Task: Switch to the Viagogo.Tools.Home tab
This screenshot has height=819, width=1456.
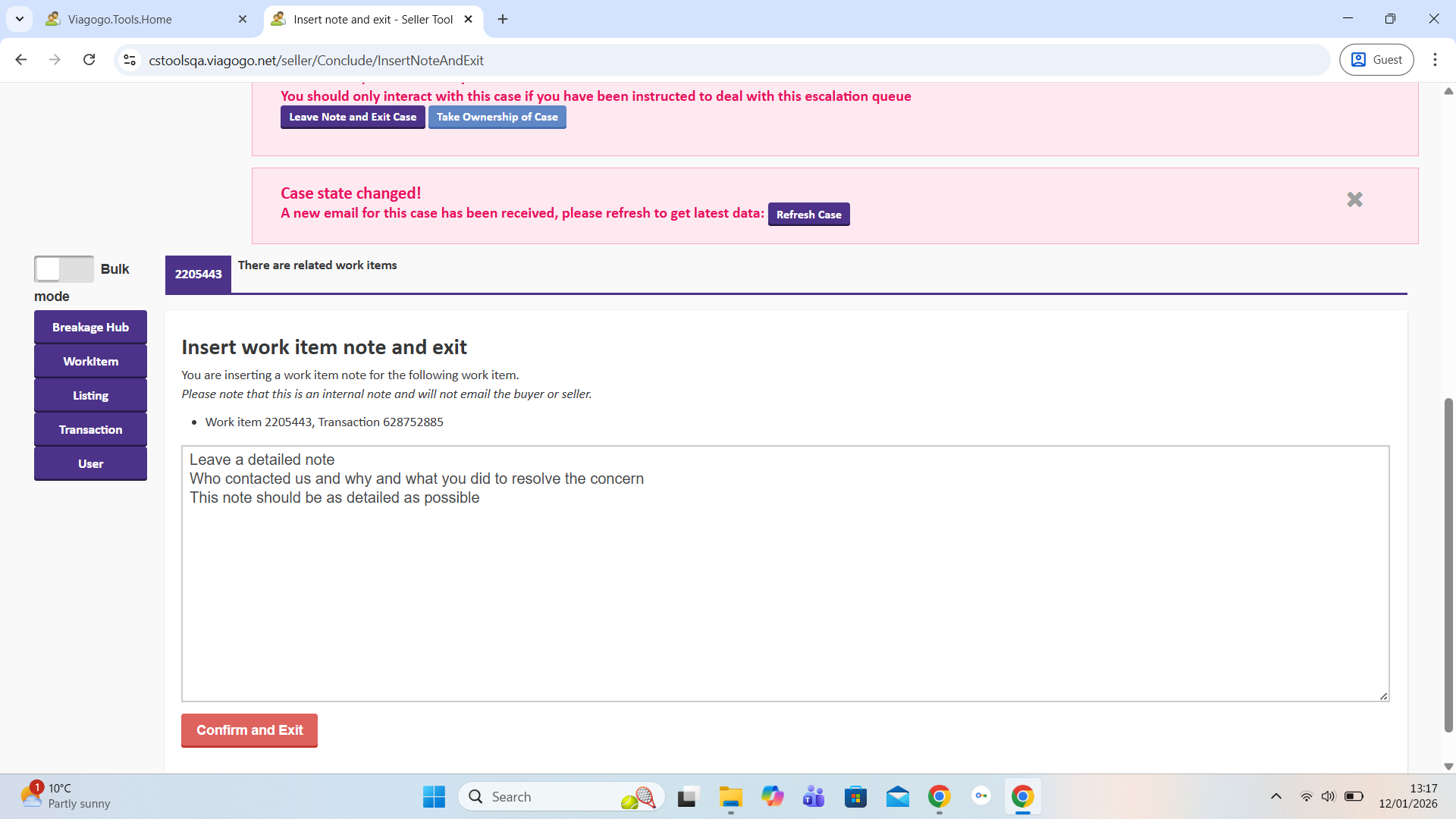Action: click(120, 20)
